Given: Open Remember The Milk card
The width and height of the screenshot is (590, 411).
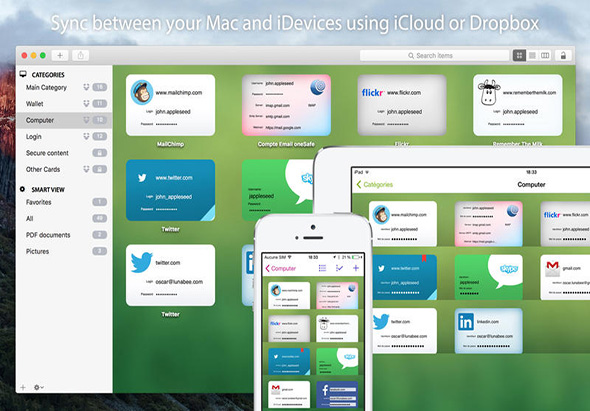Looking at the screenshot, I should pos(518,105).
